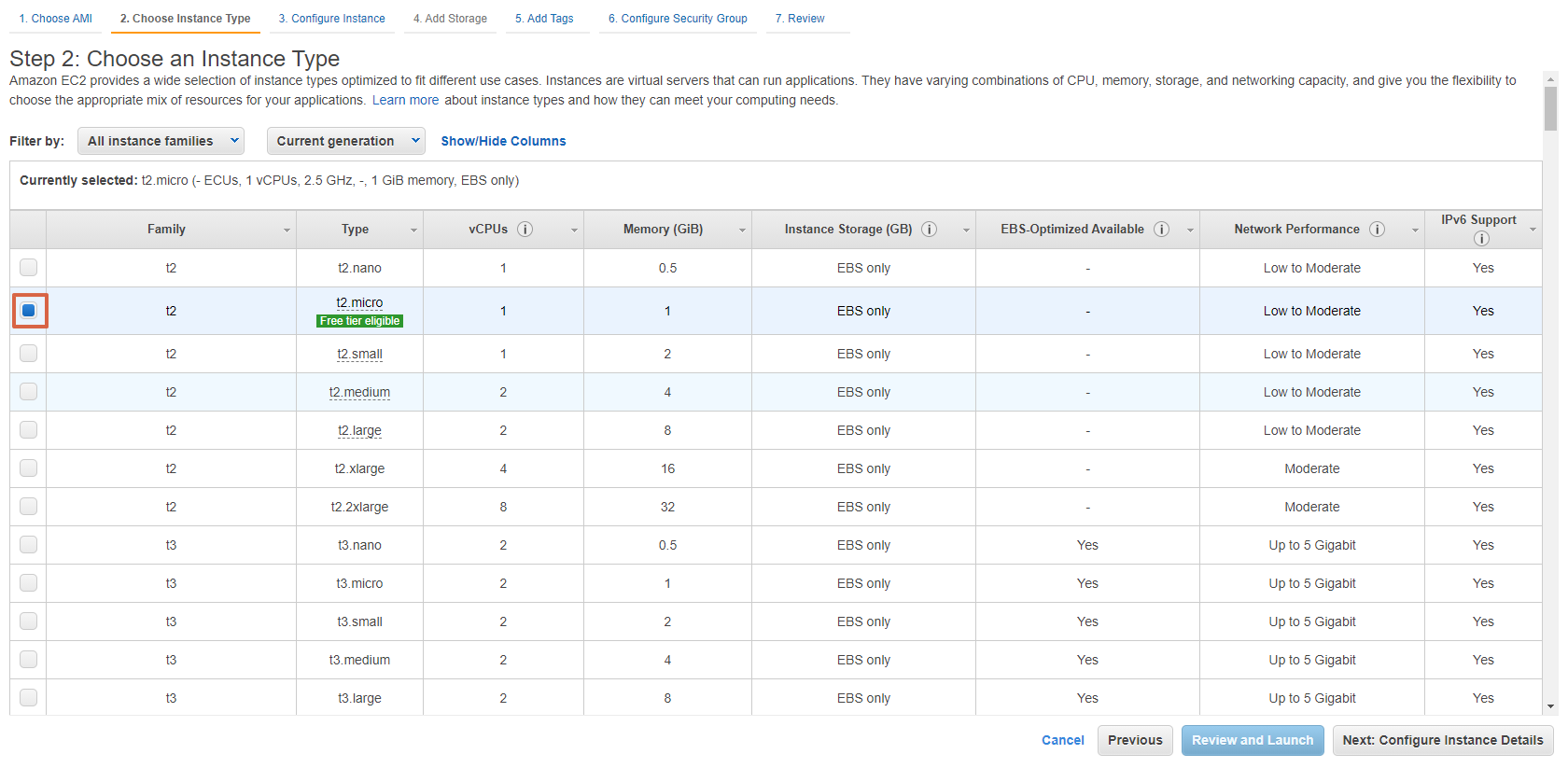This screenshot has width=1568, height=768.
Task: Click the Cancel link
Action: click(x=1063, y=740)
